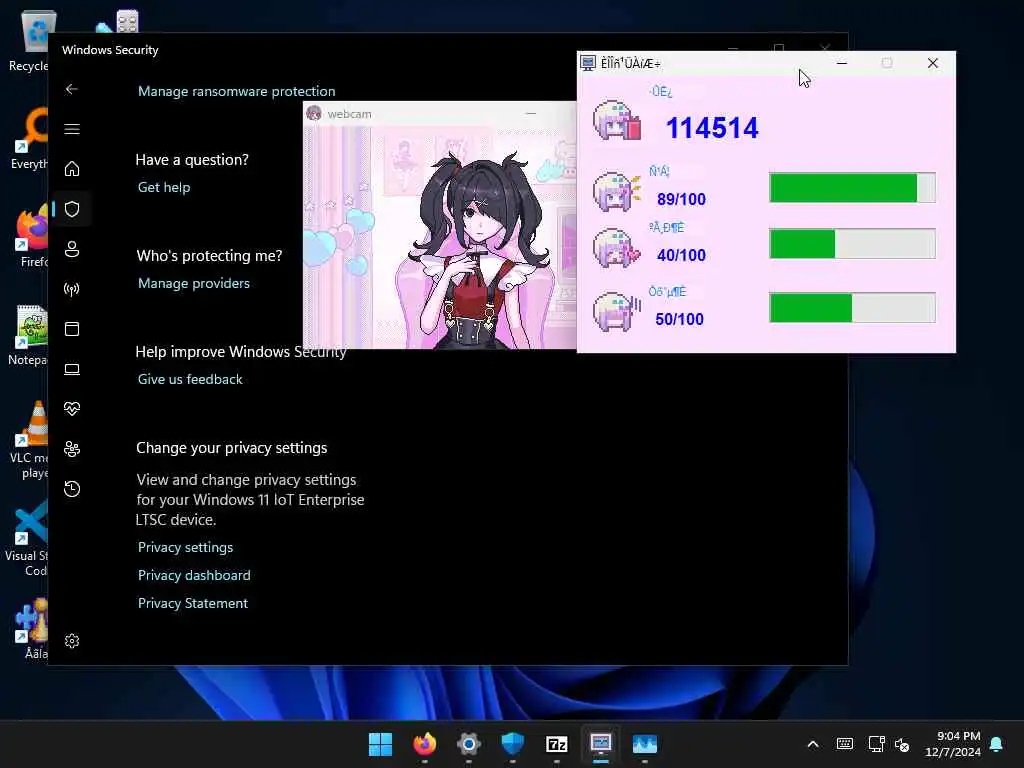This screenshot has height=768, width=1024.
Task: Click Manage ransomware protection link
Action: click(x=236, y=91)
